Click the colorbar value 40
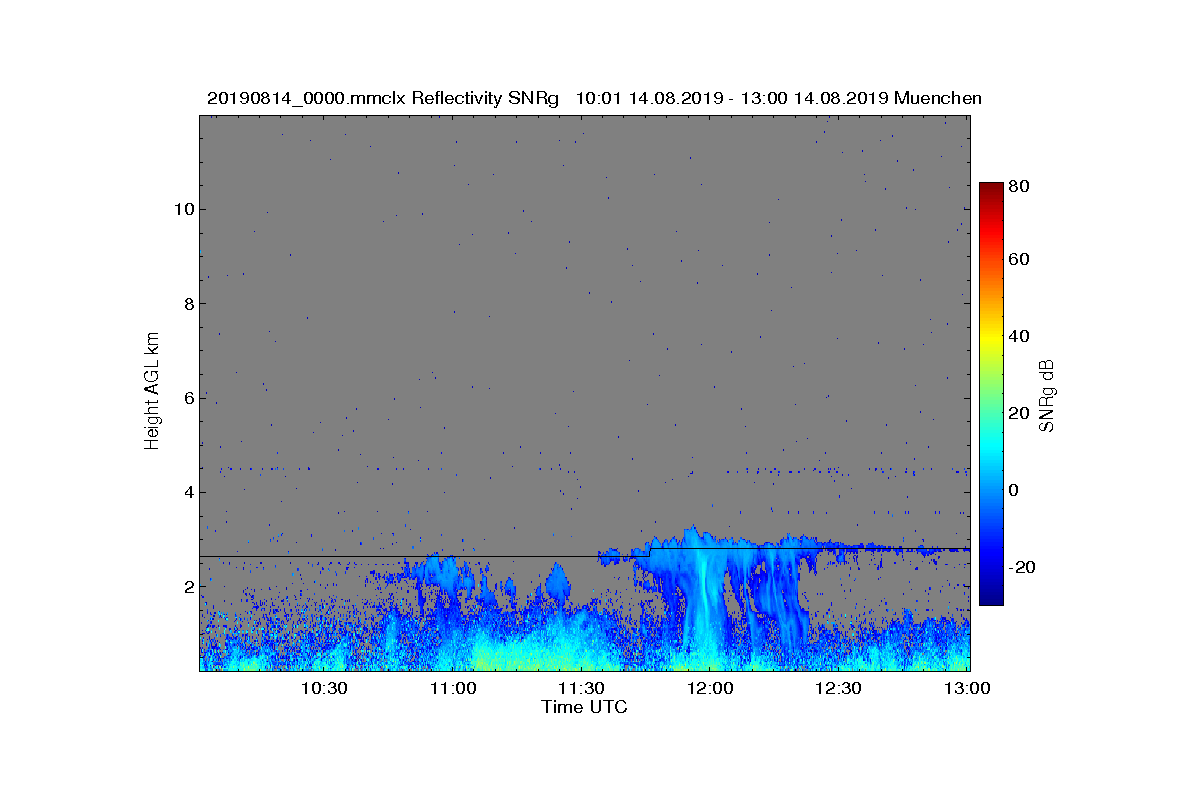Image resolution: width=1200 pixels, height=800 pixels. tap(1020, 336)
